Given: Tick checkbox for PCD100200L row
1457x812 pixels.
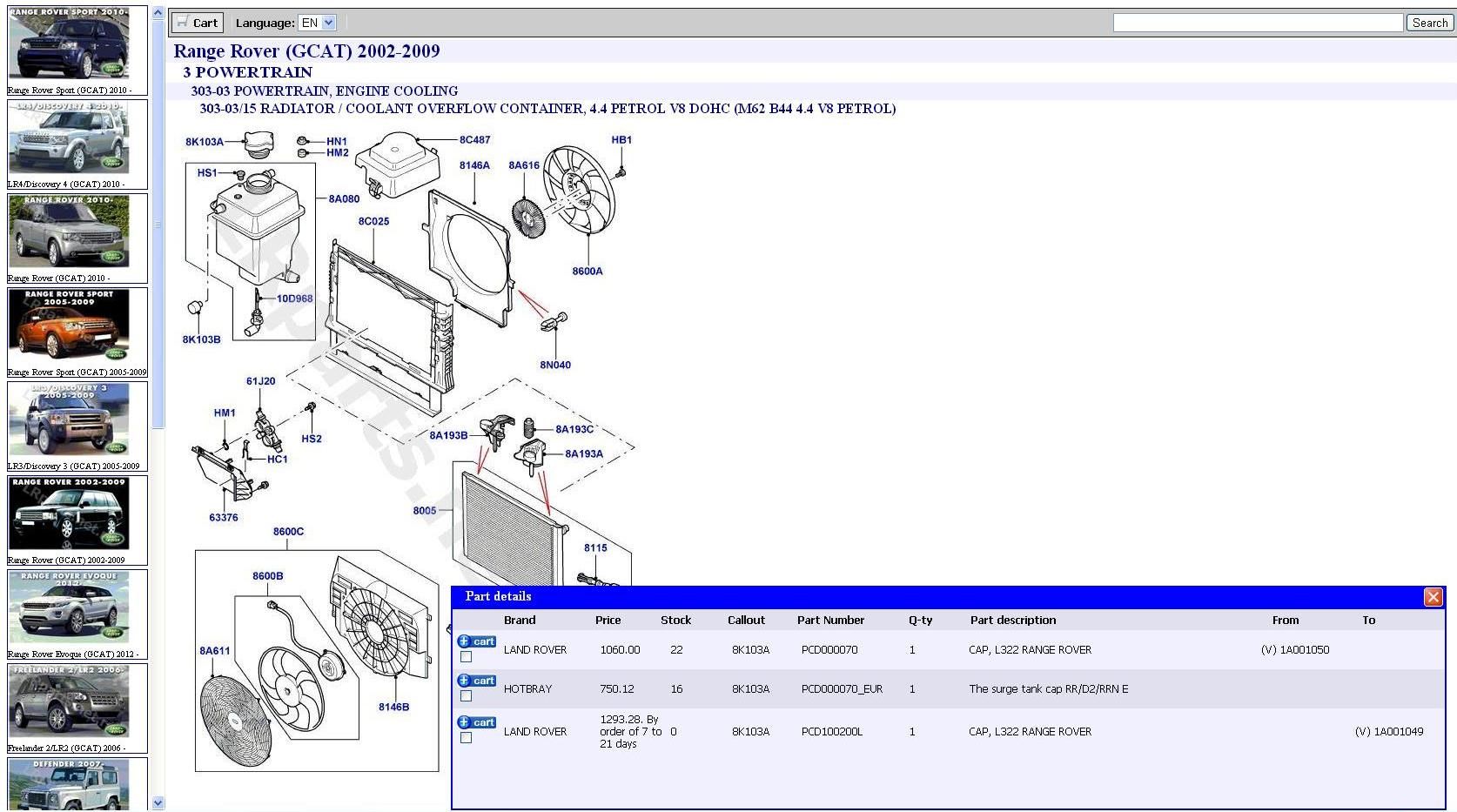Looking at the screenshot, I should 466,738.
